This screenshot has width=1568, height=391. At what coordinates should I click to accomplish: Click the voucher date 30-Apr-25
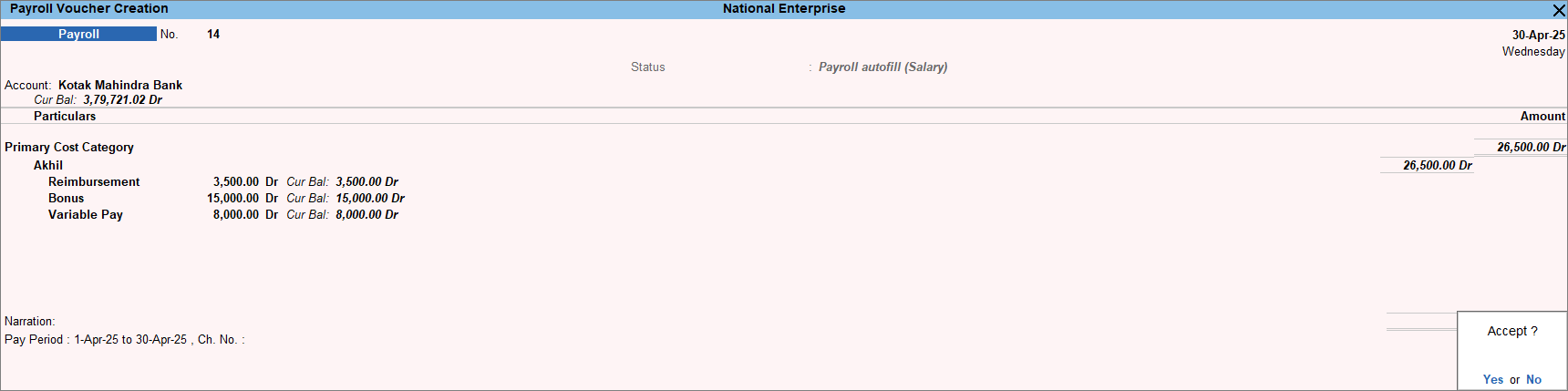(x=1537, y=35)
